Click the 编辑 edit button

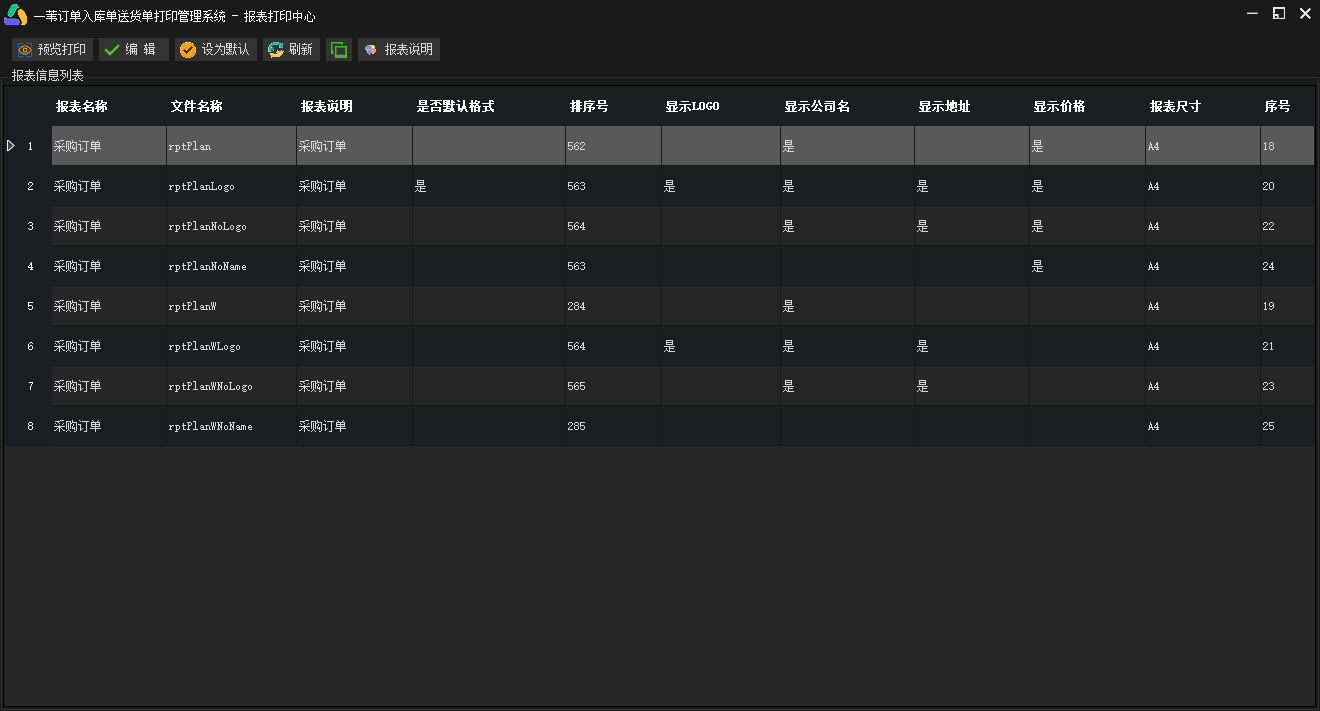click(x=134, y=50)
